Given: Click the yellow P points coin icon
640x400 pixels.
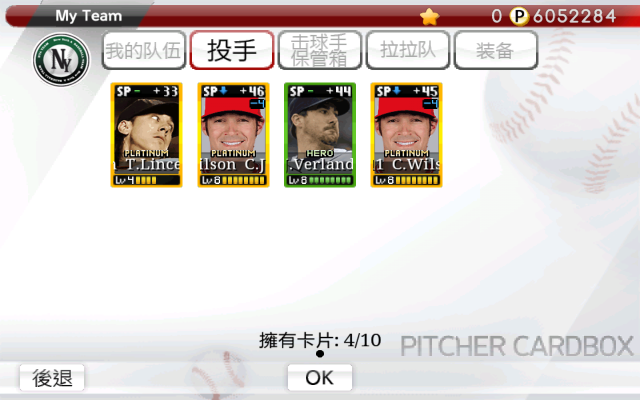Looking at the screenshot, I should pos(519,16).
